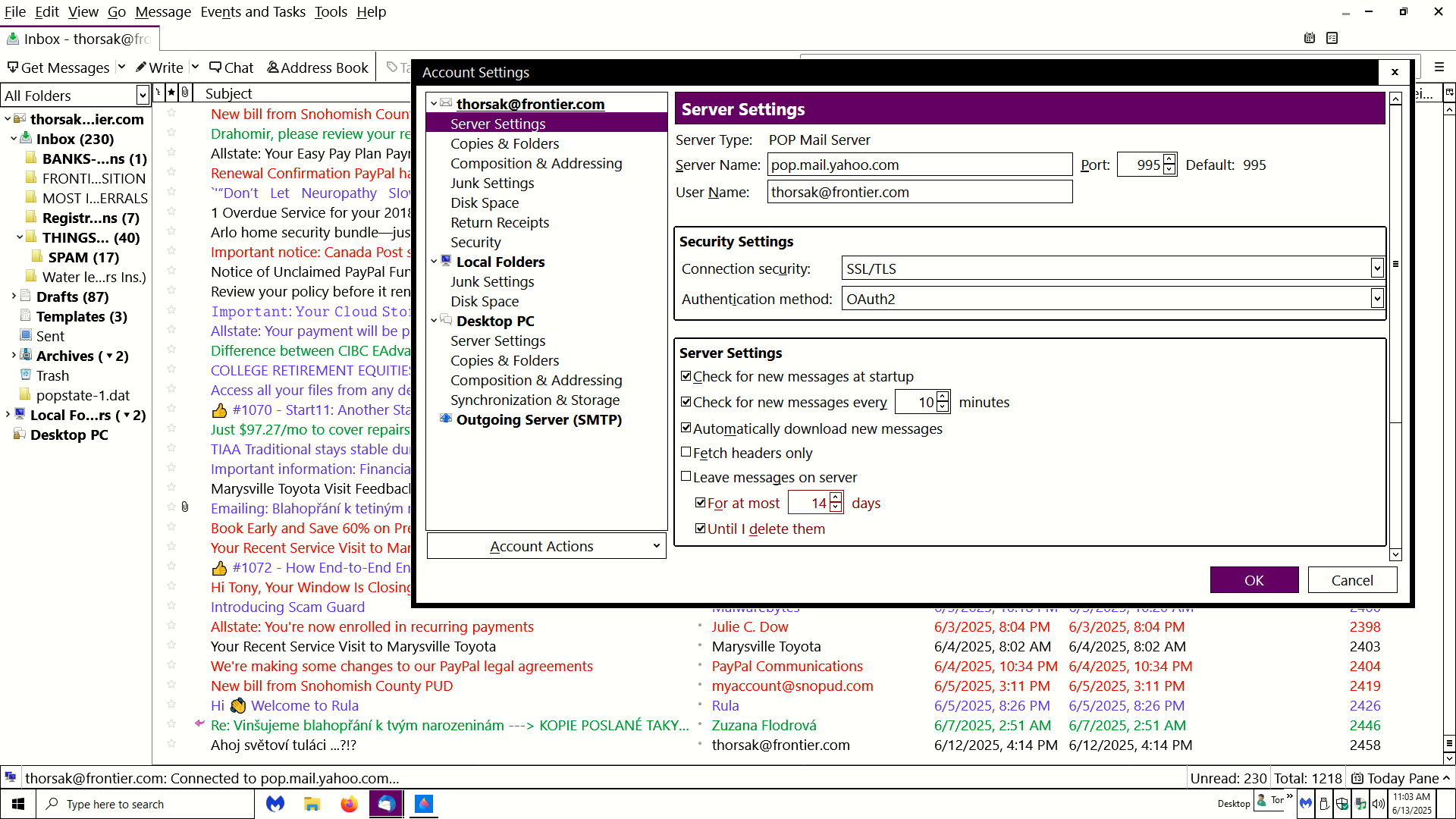Collapse Desktop PC in Account Settings tree
The width and height of the screenshot is (1456, 819).
tap(434, 321)
